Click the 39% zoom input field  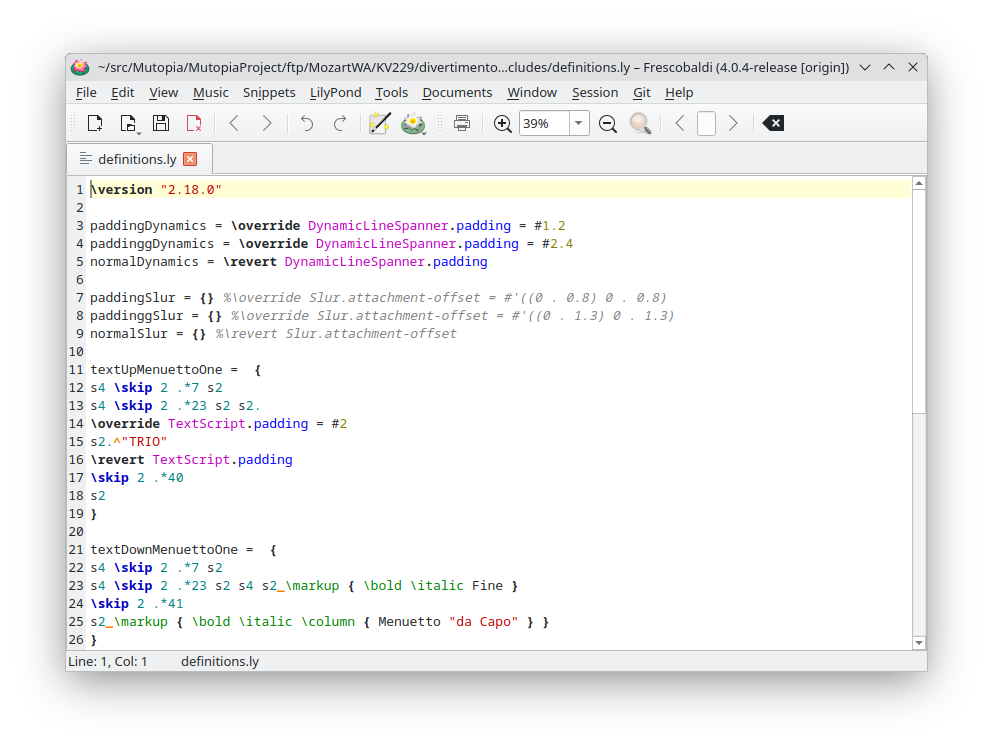[x=545, y=123]
